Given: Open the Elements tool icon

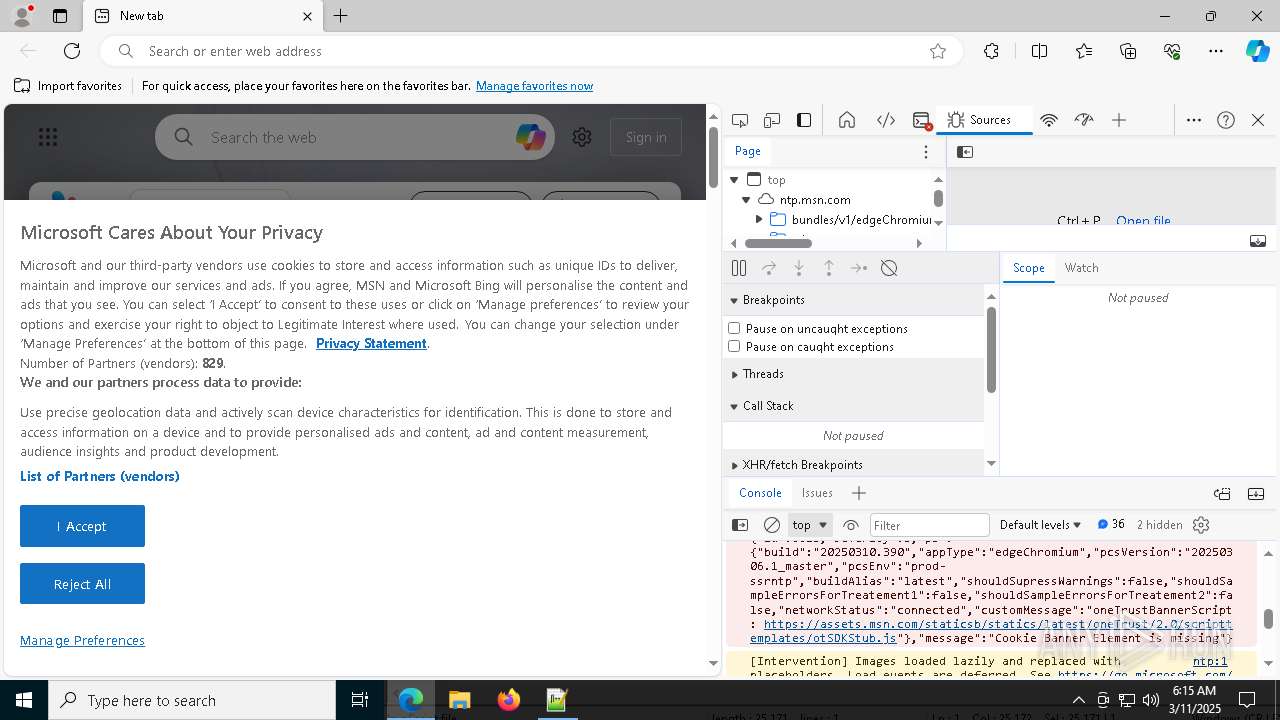Looking at the screenshot, I should click(x=886, y=120).
